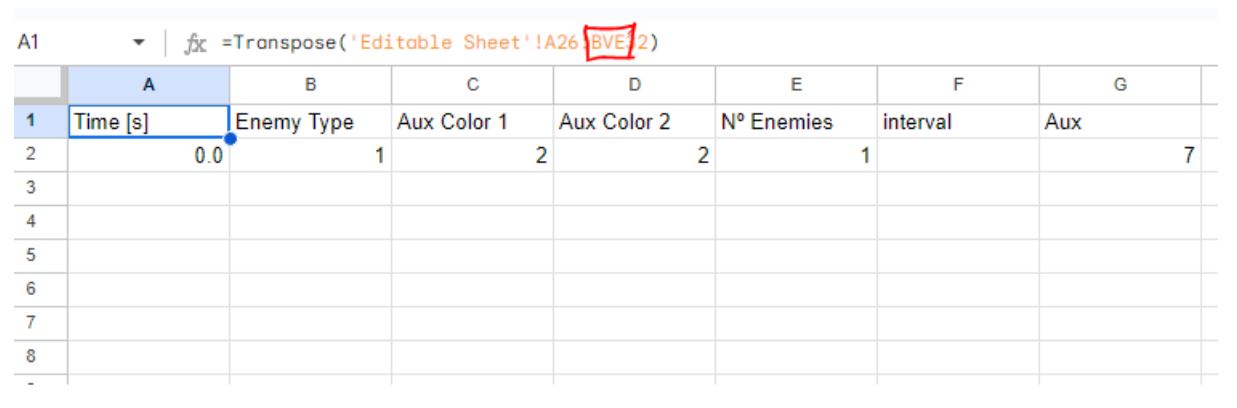The height and width of the screenshot is (408, 1237).
Task: Select row 5 header
Action: 32,253
